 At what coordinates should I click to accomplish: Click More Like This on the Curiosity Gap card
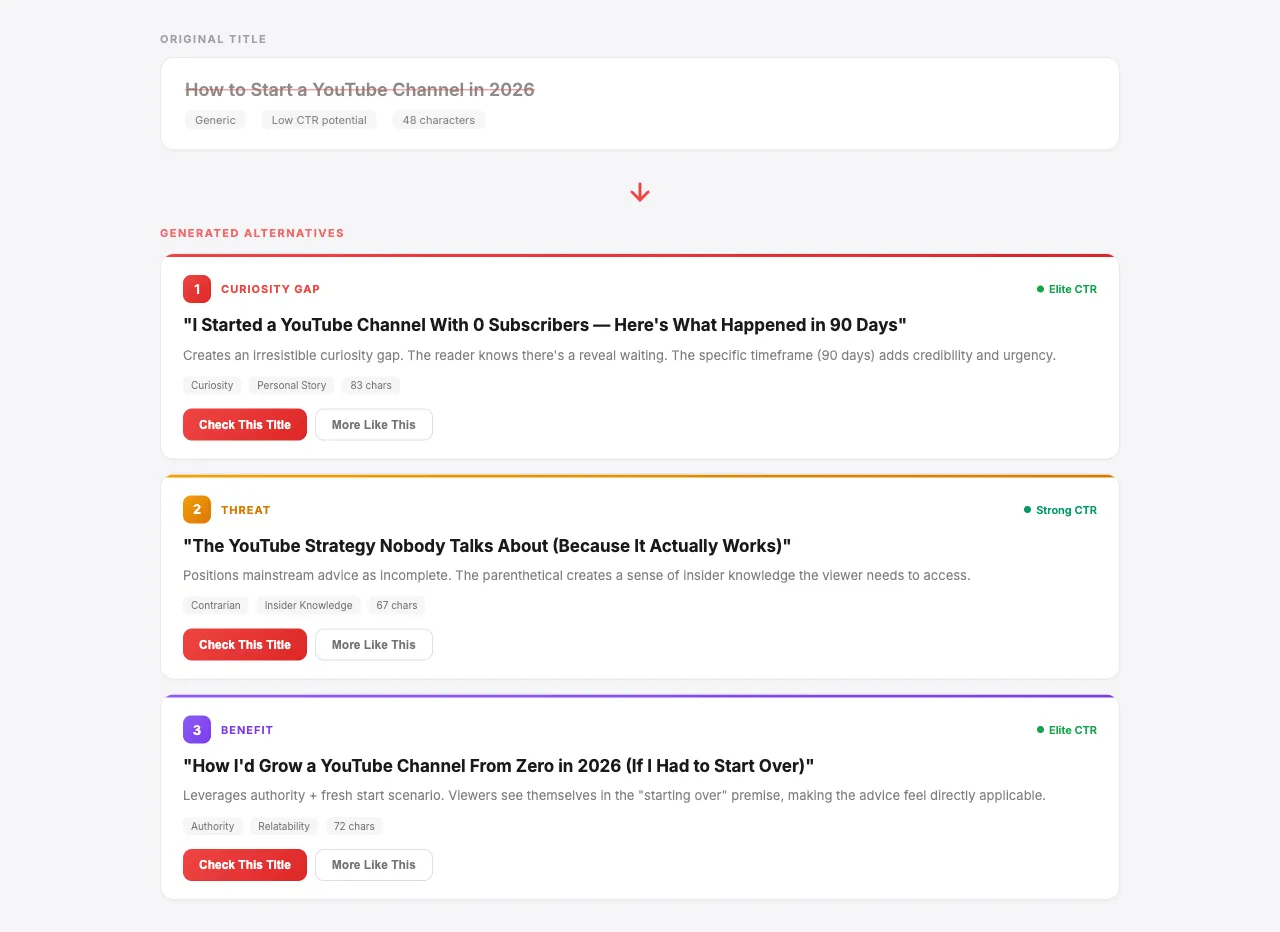coord(373,424)
